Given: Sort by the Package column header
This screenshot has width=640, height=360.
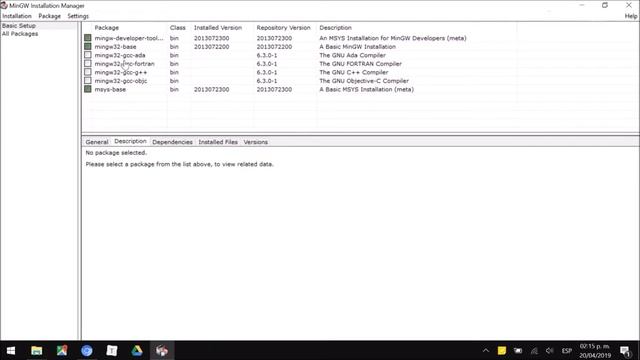Looking at the screenshot, I should tap(107, 28).
